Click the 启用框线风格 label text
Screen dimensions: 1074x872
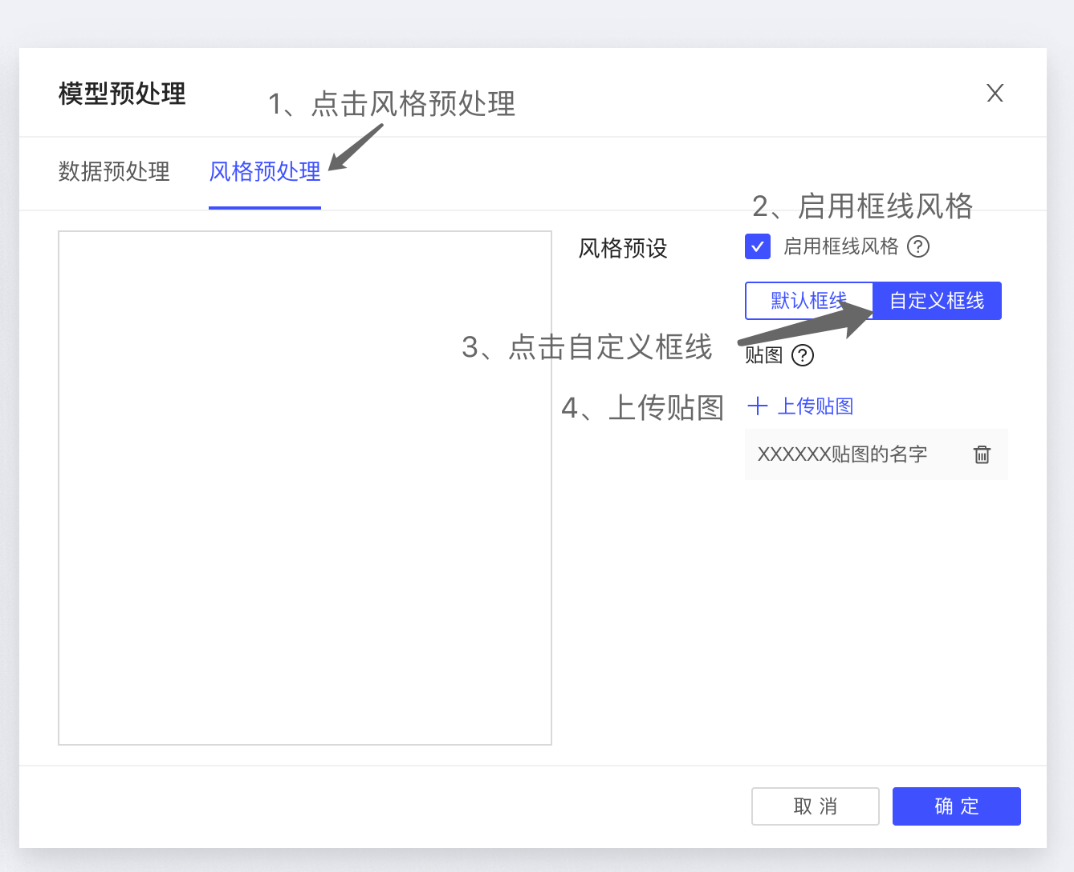pyautogui.click(x=840, y=247)
